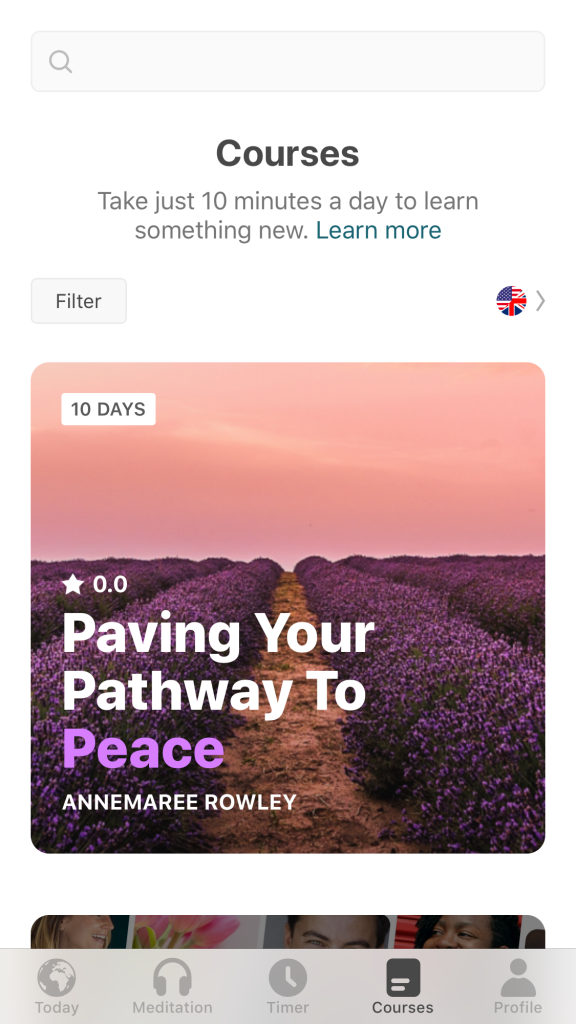Viewport: 576px width, 1024px height.
Task: Tap the purple word Peace in title
Action: (x=144, y=748)
